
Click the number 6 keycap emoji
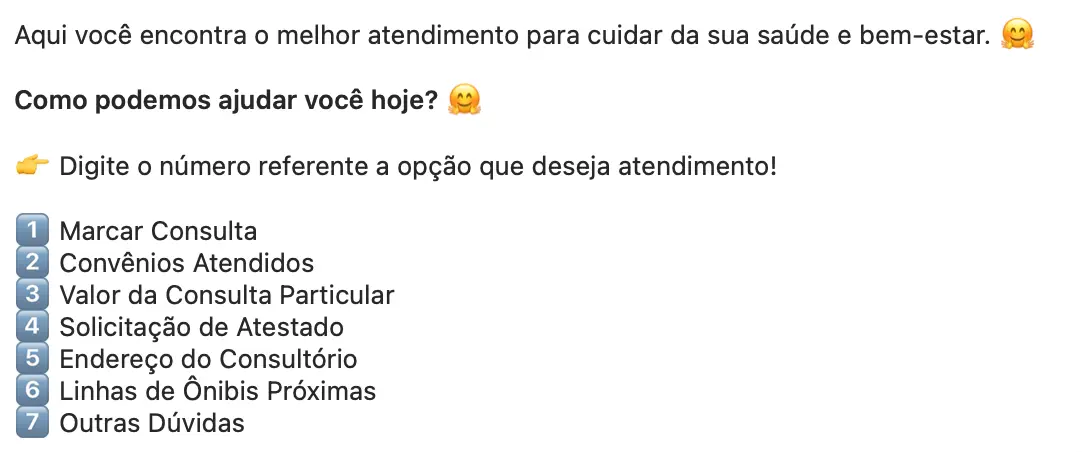(32, 390)
